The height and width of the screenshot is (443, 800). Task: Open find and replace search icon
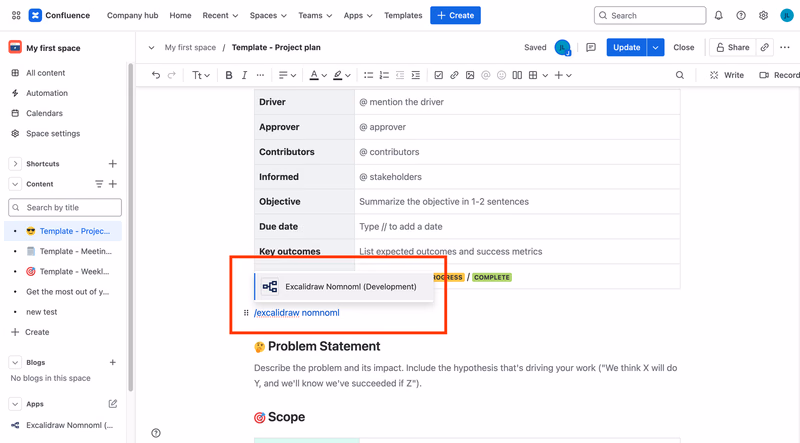point(680,75)
